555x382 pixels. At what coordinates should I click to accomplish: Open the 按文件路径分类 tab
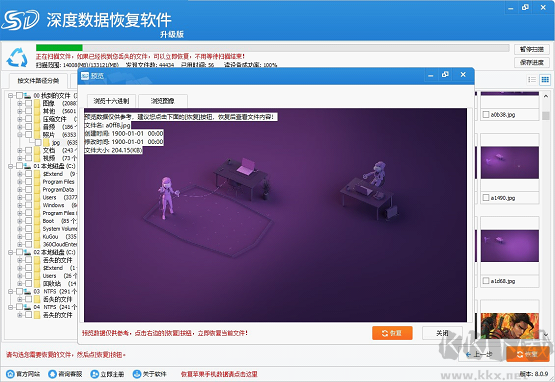pos(39,81)
